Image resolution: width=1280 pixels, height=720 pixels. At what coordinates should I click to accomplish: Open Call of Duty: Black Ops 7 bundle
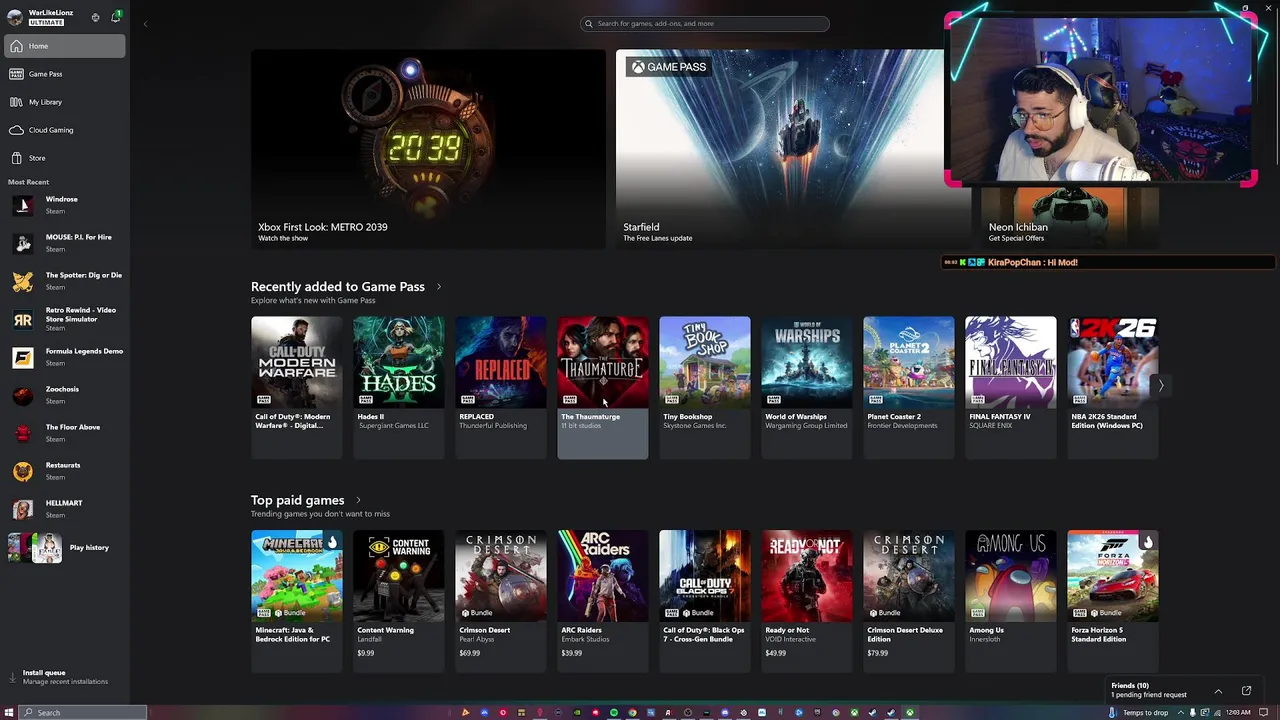click(704, 601)
